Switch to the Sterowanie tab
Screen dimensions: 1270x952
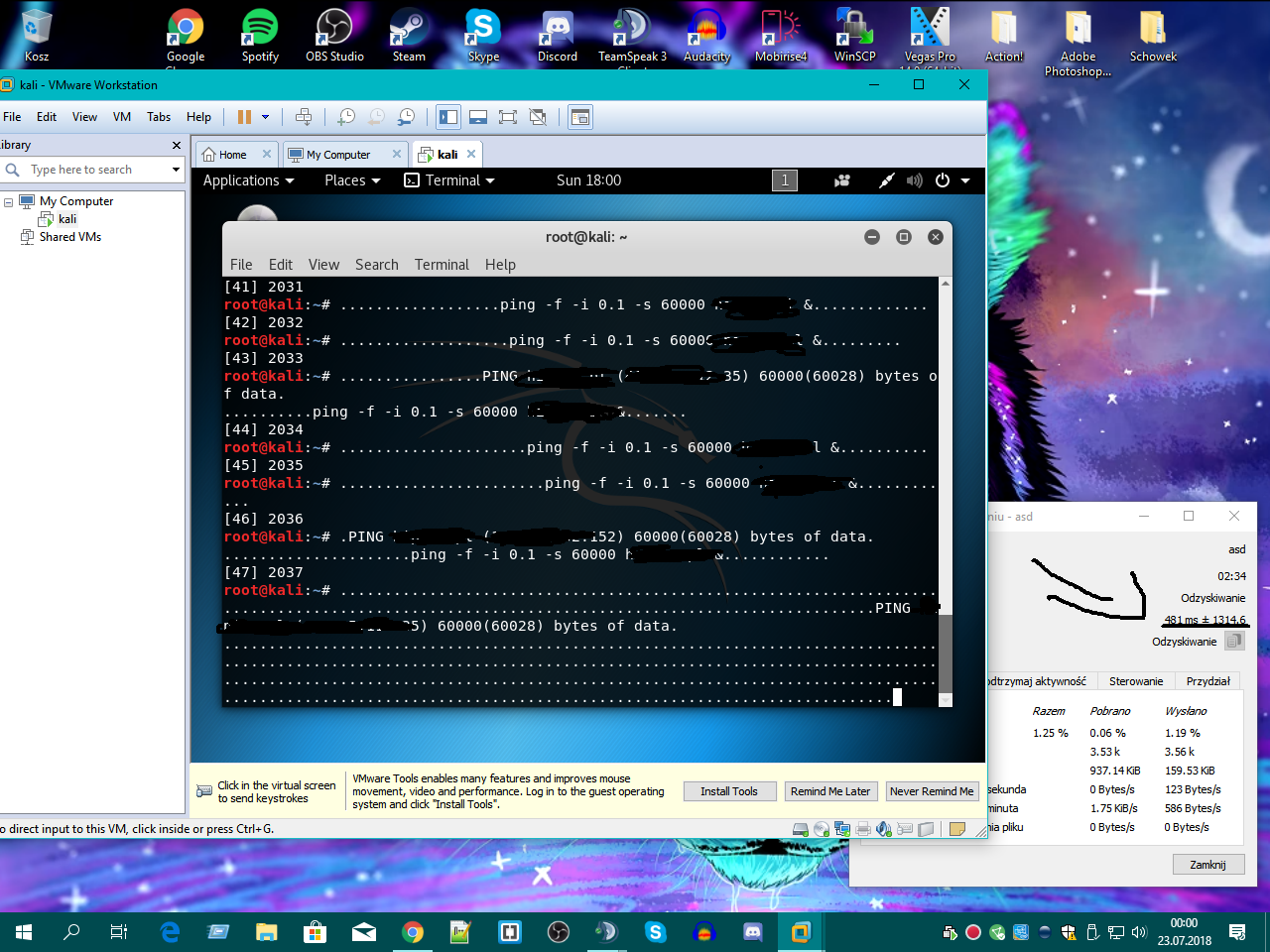[x=1136, y=681]
